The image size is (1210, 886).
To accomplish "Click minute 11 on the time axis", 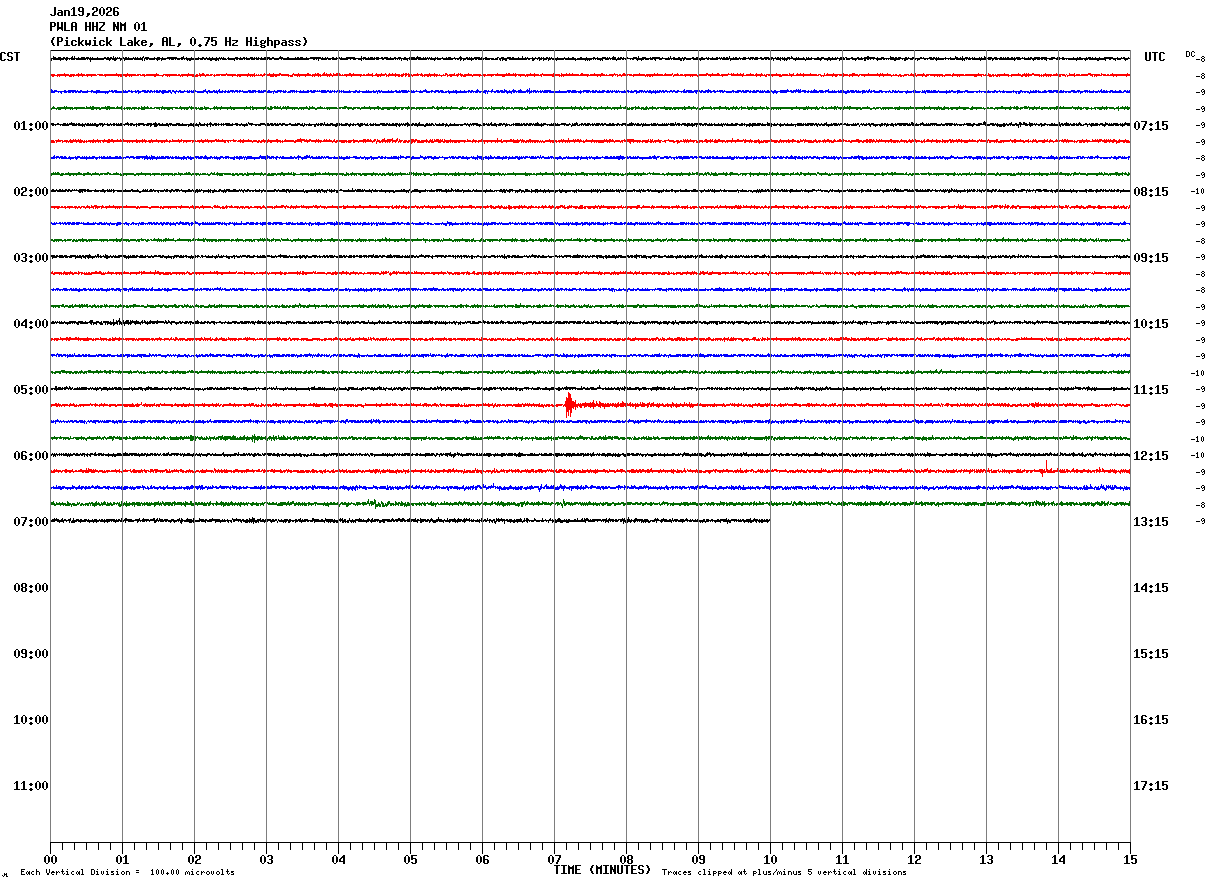I will [842, 859].
